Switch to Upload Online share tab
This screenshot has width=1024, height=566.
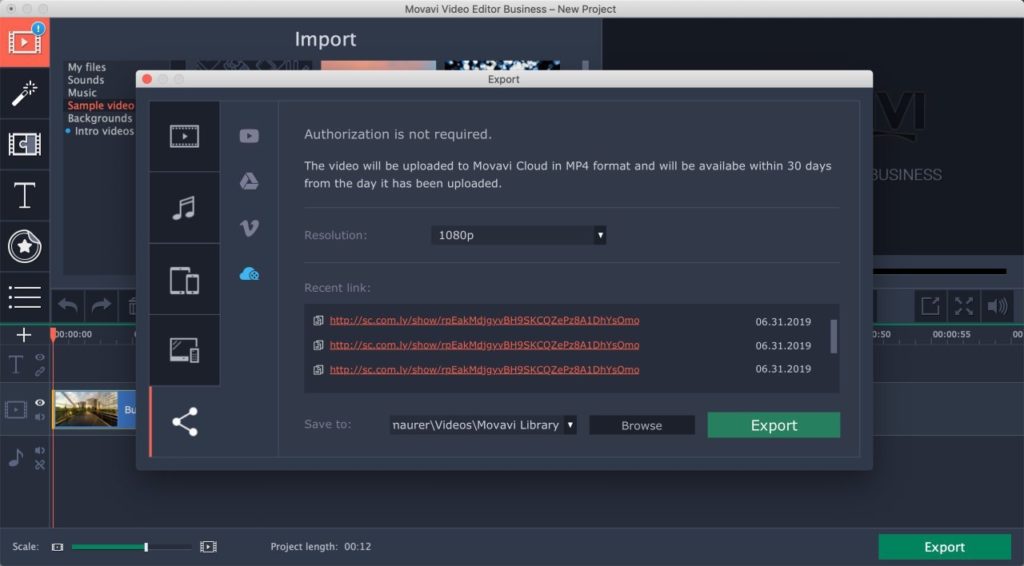click(184, 422)
